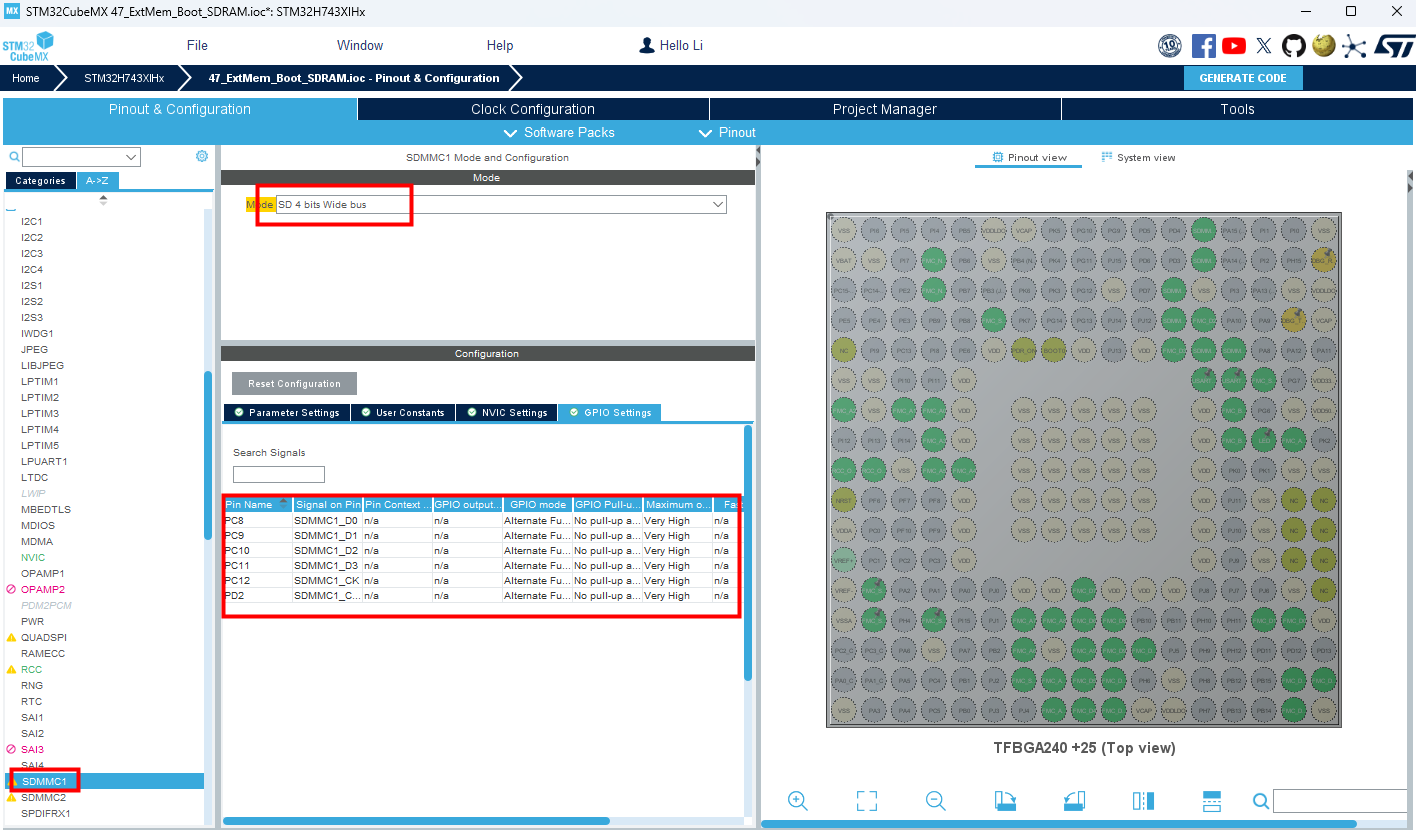The image size is (1416, 833).
Task: Open the YouTube icon link
Action: coord(1234,45)
